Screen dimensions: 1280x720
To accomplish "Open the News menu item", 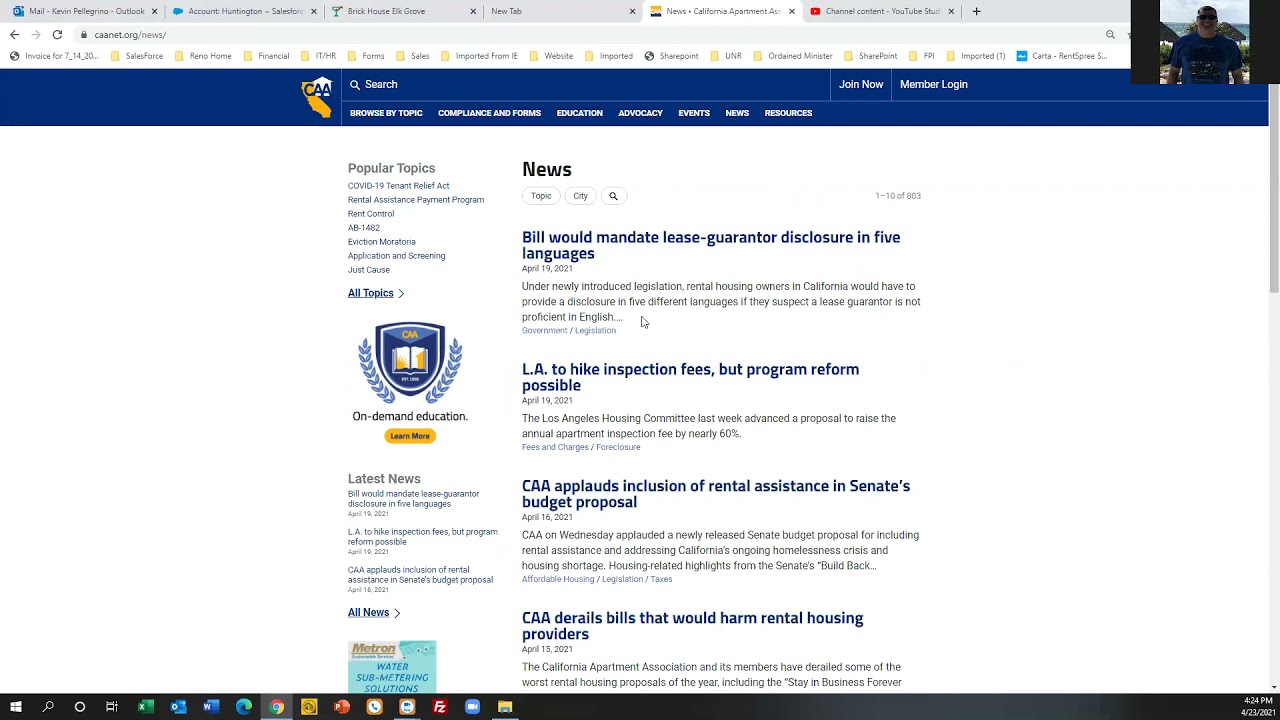I will (737, 113).
